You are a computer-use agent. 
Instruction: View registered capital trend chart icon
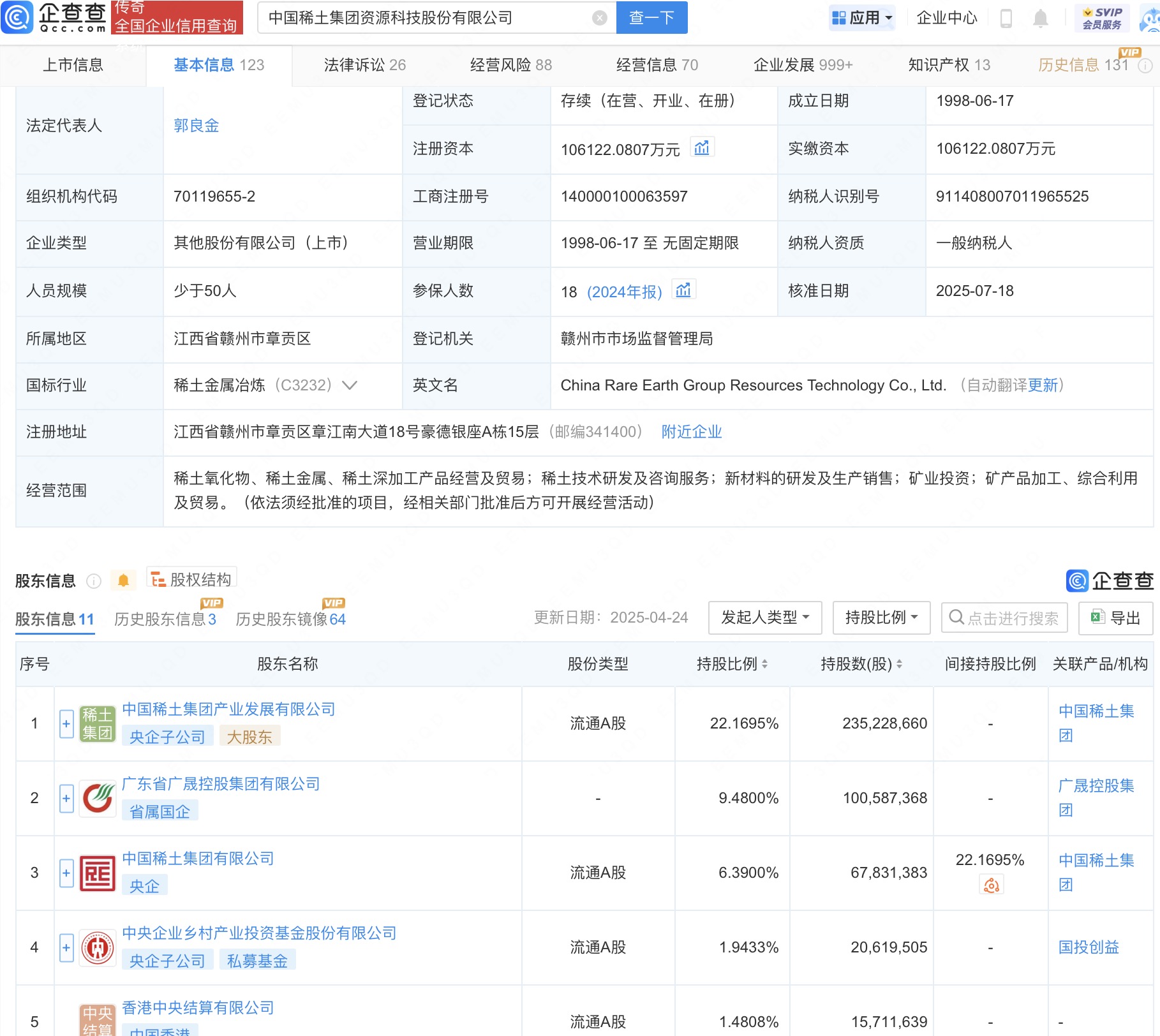702,148
